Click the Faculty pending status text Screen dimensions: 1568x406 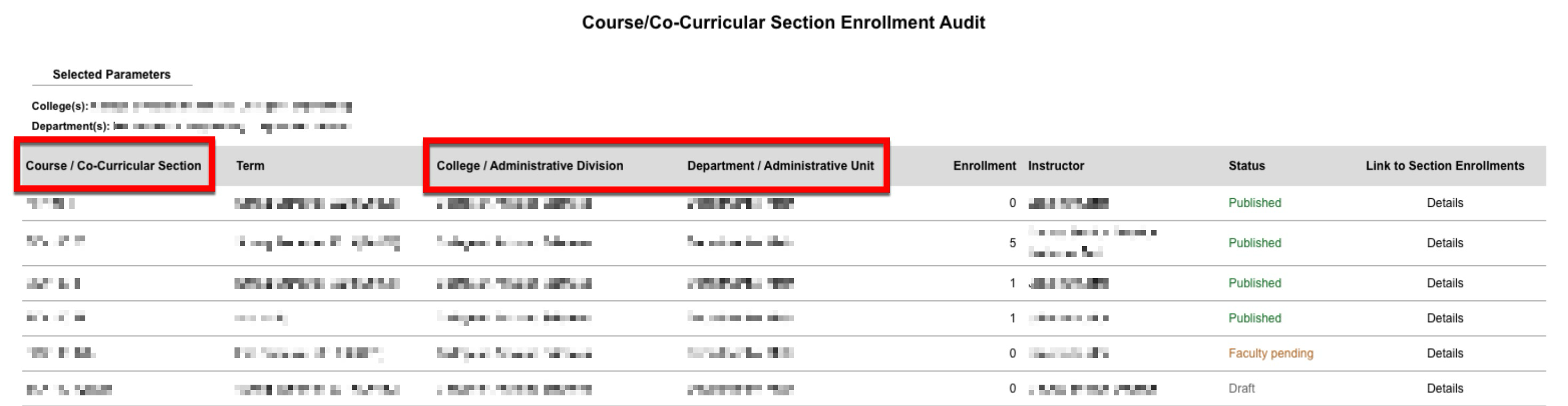click(1271, 353)
